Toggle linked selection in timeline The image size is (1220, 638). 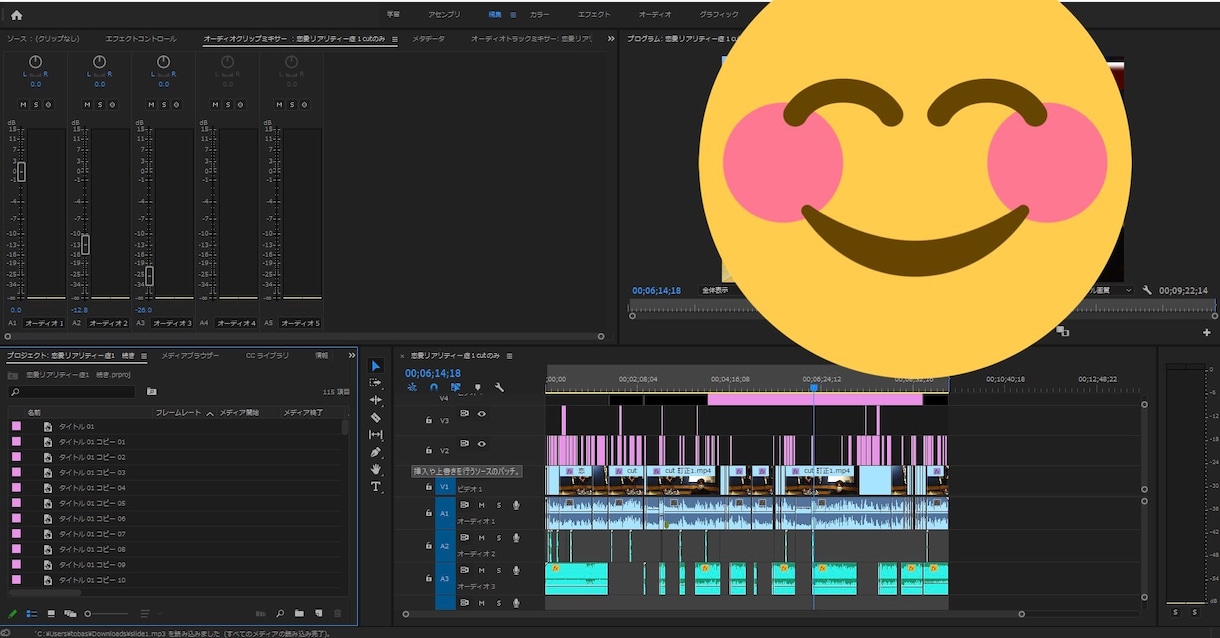pos(456,387)
